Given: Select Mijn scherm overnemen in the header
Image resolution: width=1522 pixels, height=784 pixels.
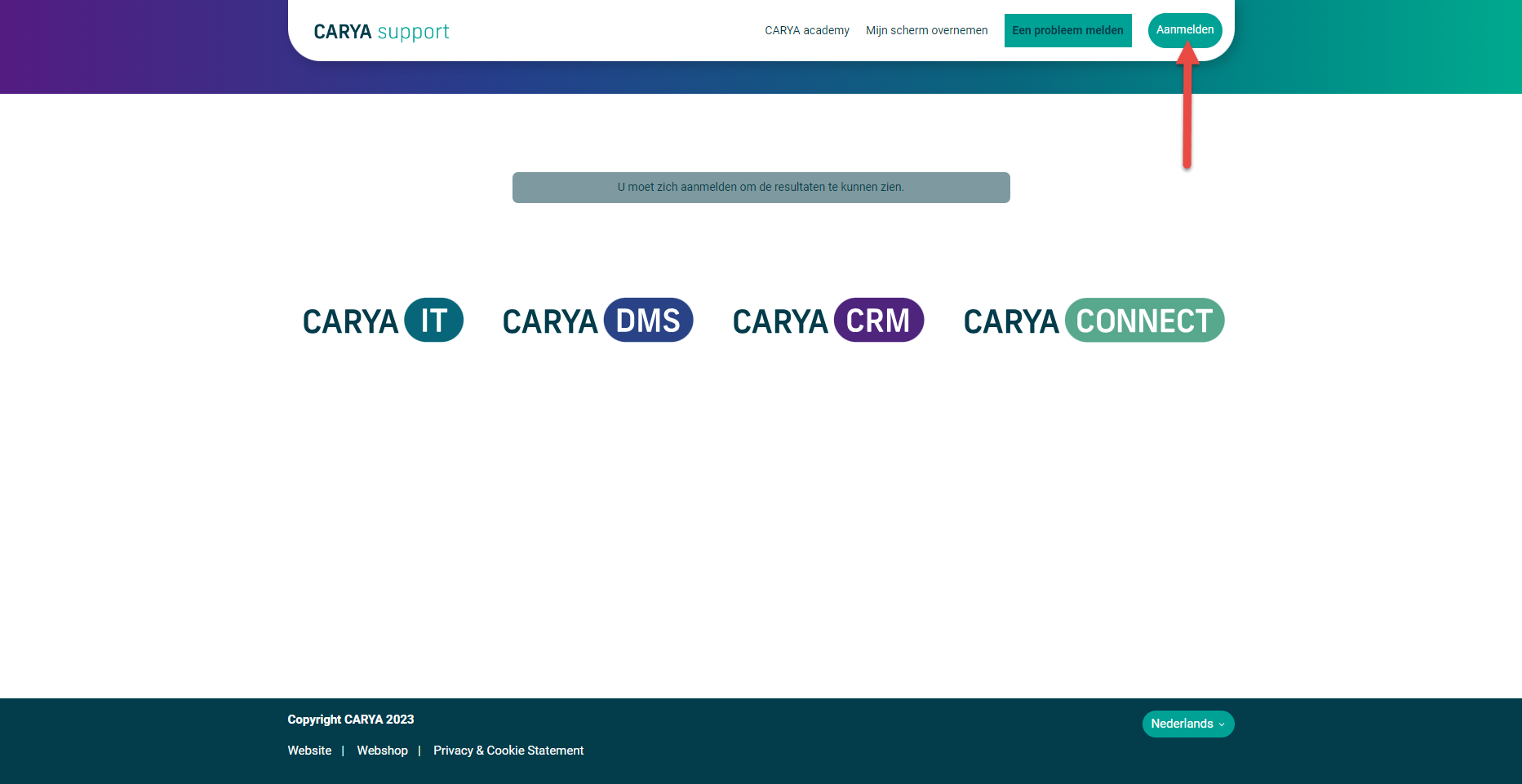Looking at the screenshot, I should (926, 30).
